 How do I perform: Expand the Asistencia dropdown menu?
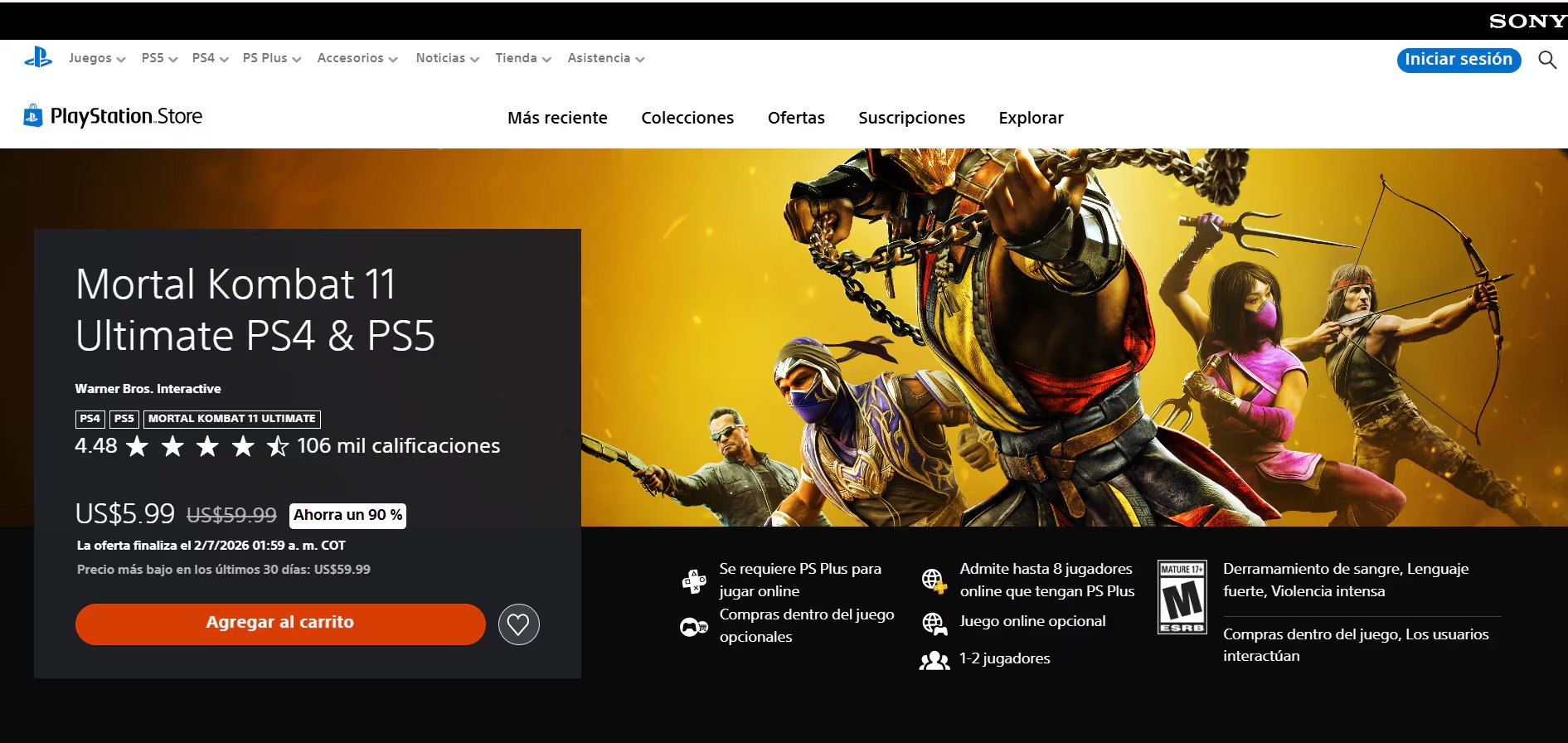click(x=606, y=58)
